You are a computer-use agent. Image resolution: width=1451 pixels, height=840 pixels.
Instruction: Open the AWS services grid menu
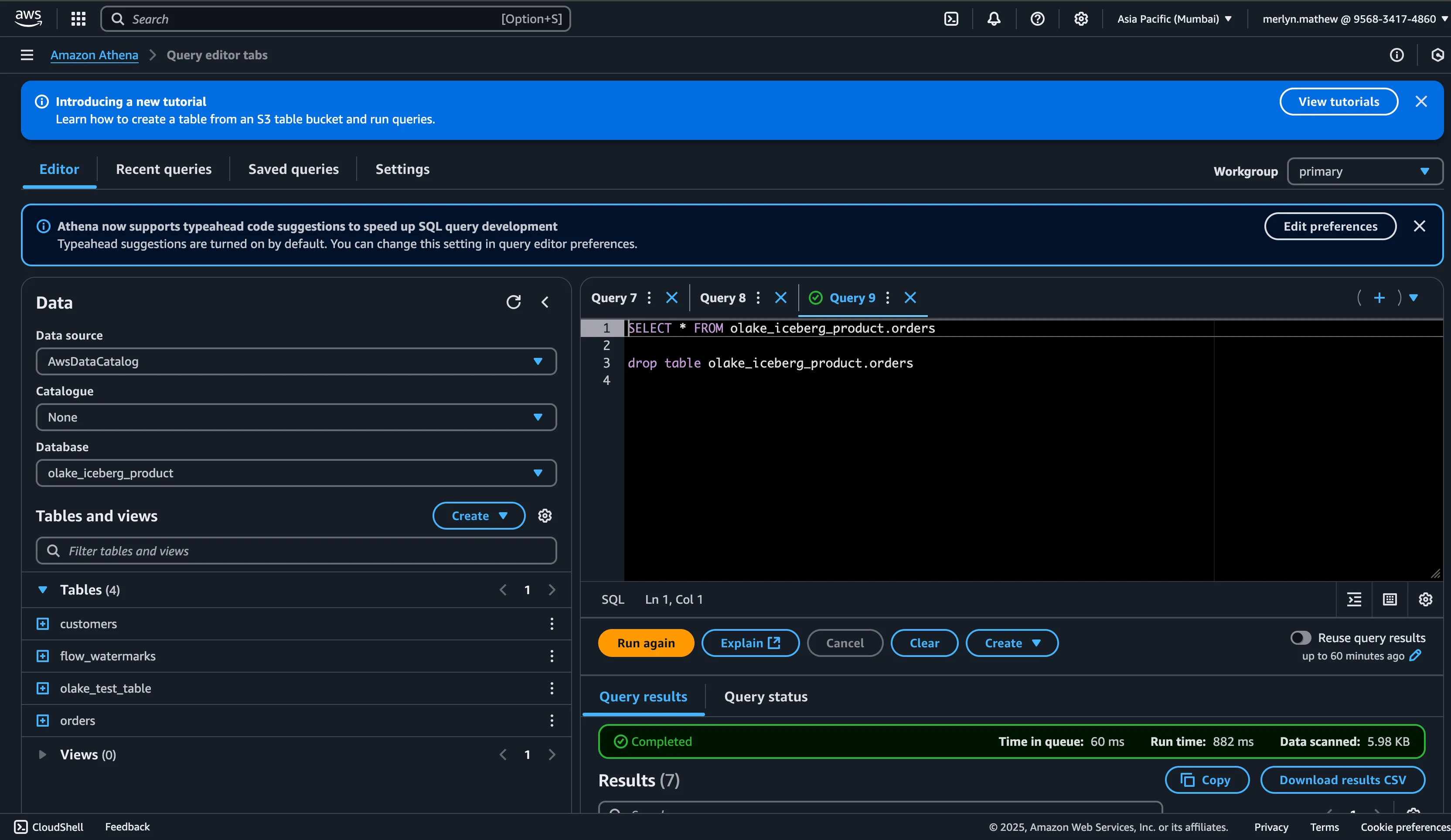78,19
